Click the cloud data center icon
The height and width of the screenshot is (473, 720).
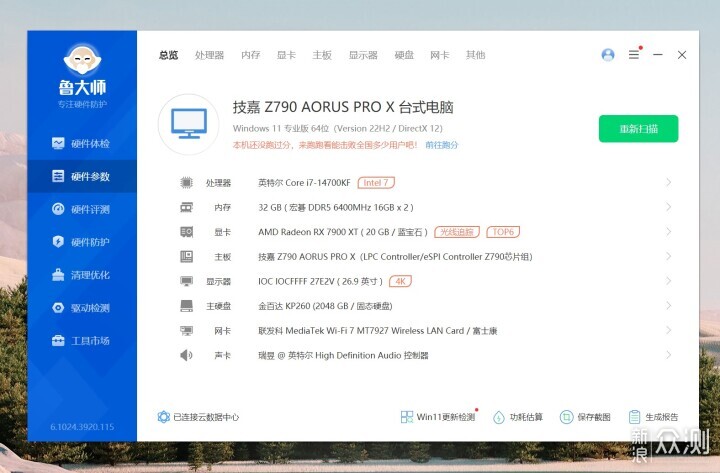(x=163, y=417)
